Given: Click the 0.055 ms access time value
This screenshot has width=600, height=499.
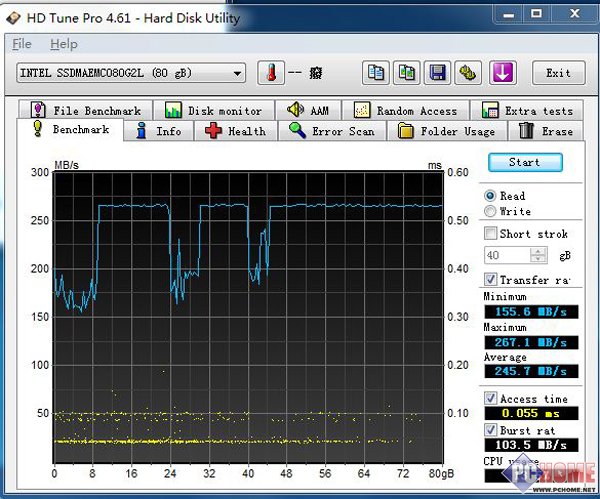Looking at the screenshot, I should 531,413.
